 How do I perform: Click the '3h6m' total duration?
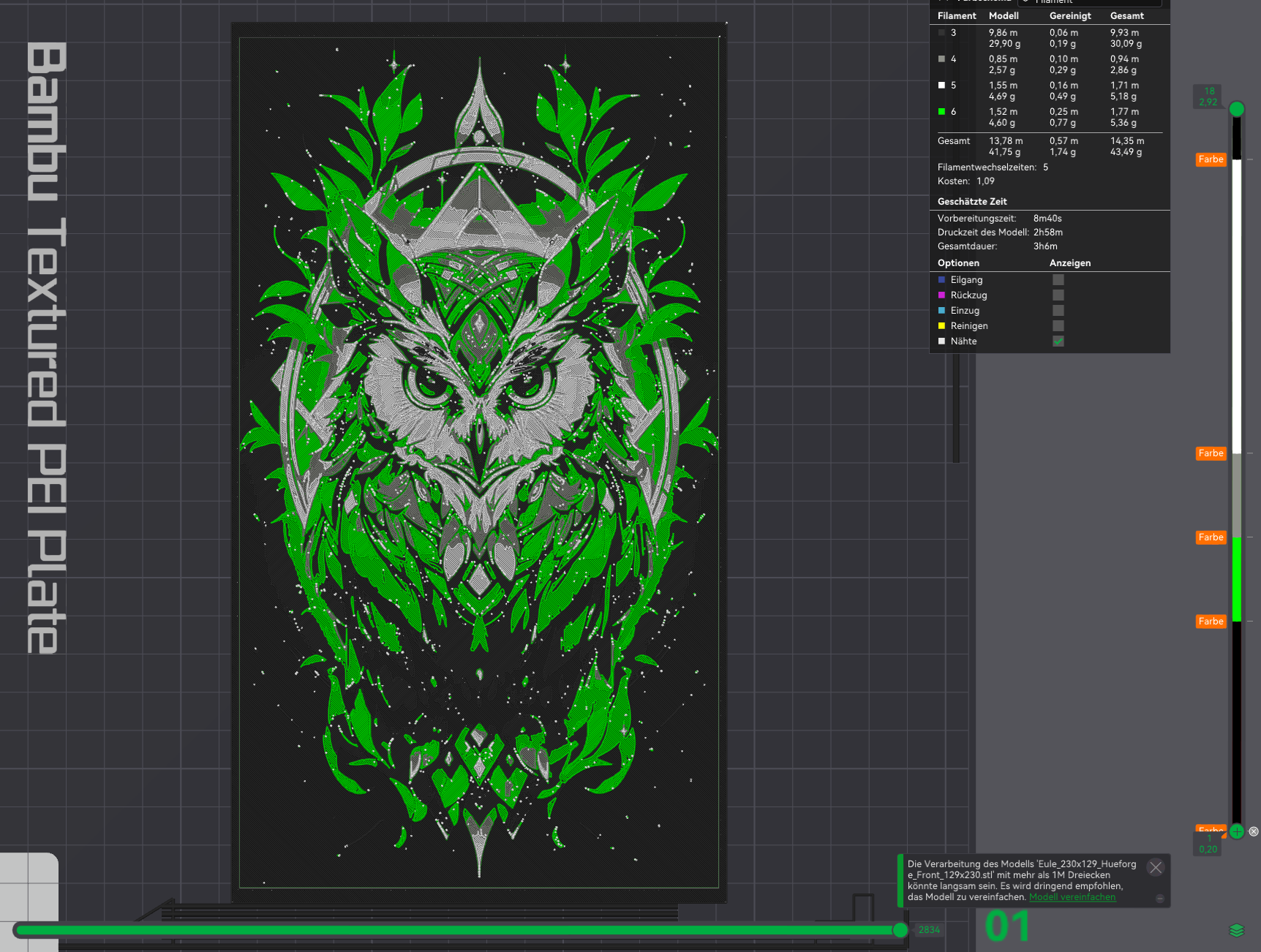pos(1045,246)
